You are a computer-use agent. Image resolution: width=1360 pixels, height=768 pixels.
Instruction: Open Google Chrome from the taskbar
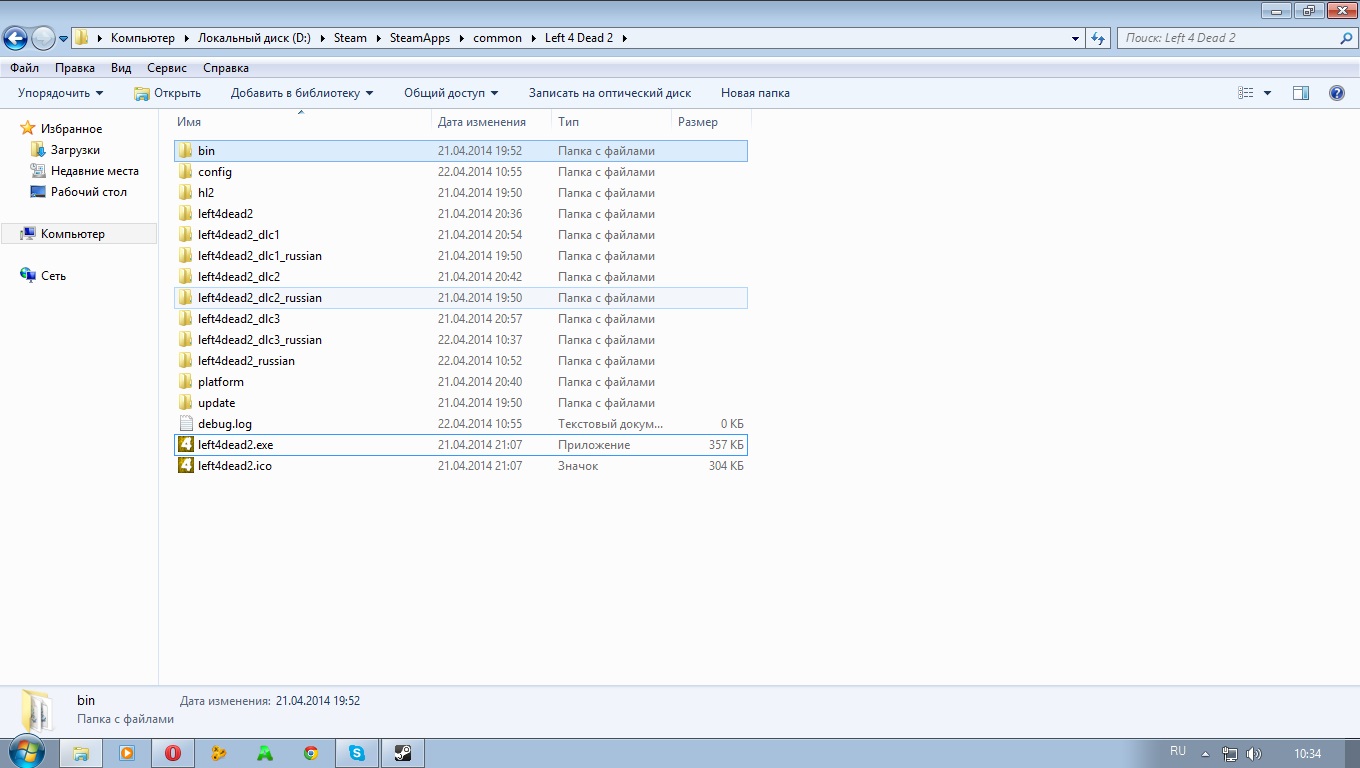[311, 753]
